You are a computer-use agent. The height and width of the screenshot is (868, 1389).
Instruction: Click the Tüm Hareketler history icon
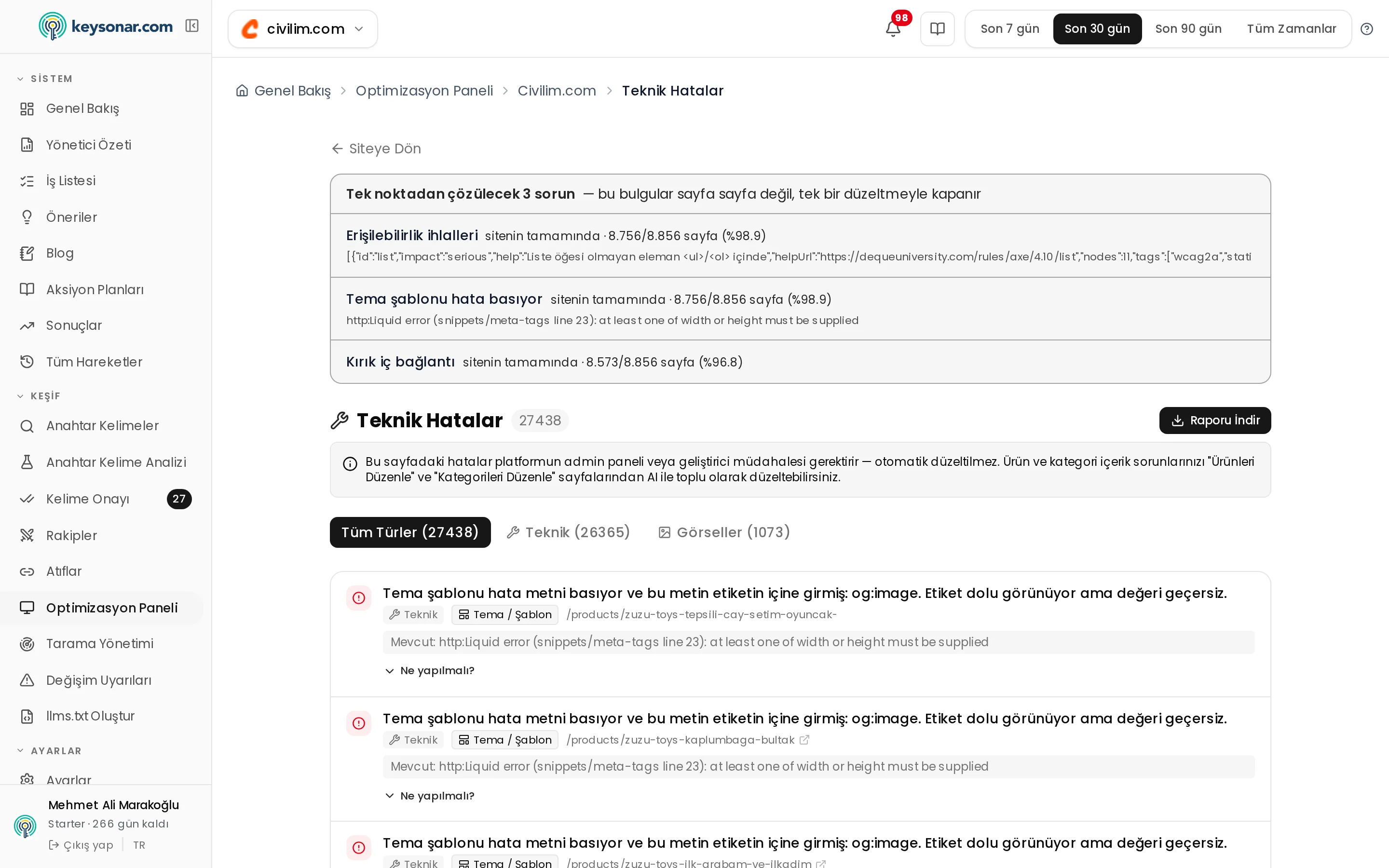tap(27, 362)
